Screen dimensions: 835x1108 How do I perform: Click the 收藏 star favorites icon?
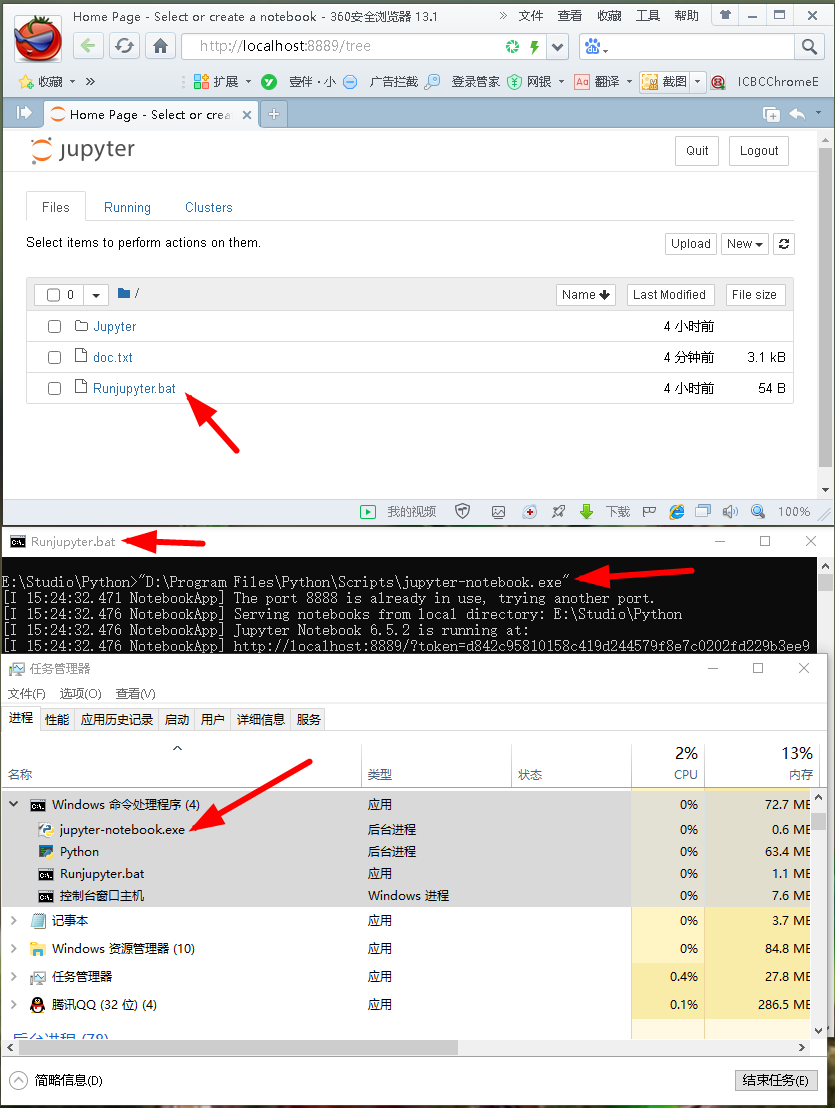coord(26,81)
